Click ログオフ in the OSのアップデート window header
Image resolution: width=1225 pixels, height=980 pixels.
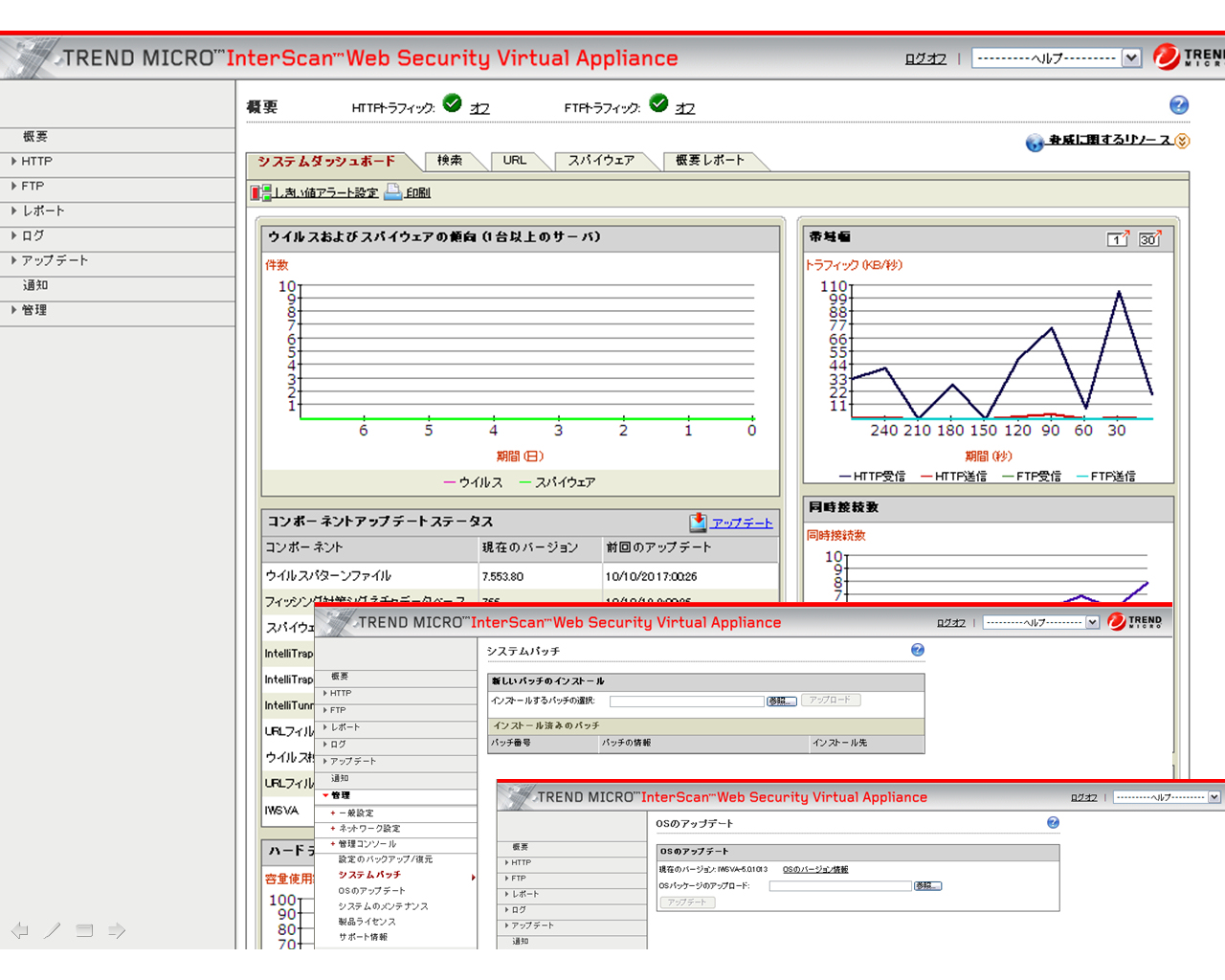pos(1083,797)
